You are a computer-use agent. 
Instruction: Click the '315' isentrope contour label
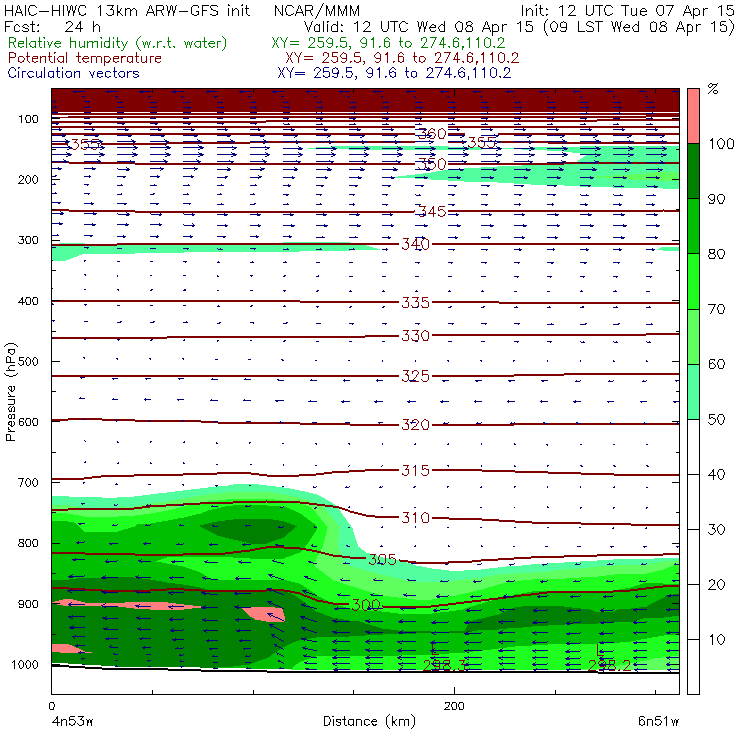pyautogui.click(x=415, y=471)
